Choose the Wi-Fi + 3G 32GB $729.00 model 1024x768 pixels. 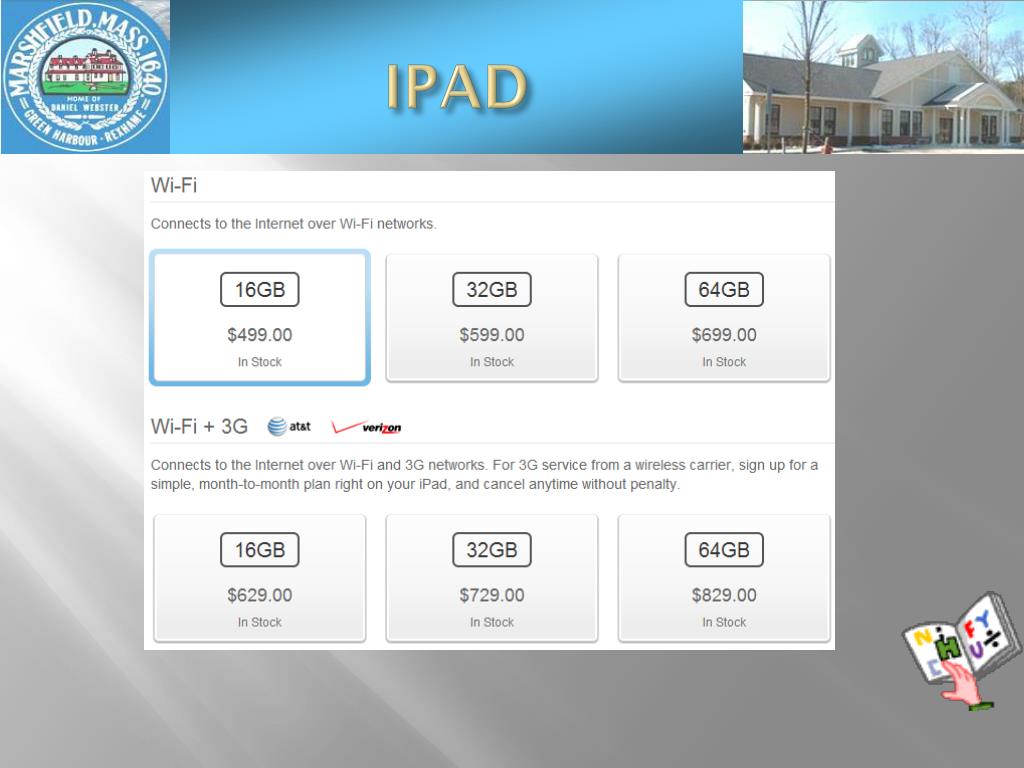(492, 578)
